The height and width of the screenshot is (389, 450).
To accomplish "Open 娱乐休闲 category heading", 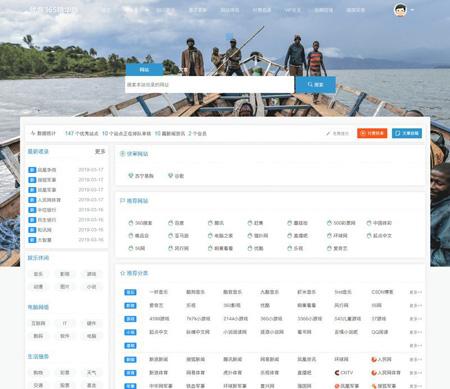I will click(x=38, y=258).
